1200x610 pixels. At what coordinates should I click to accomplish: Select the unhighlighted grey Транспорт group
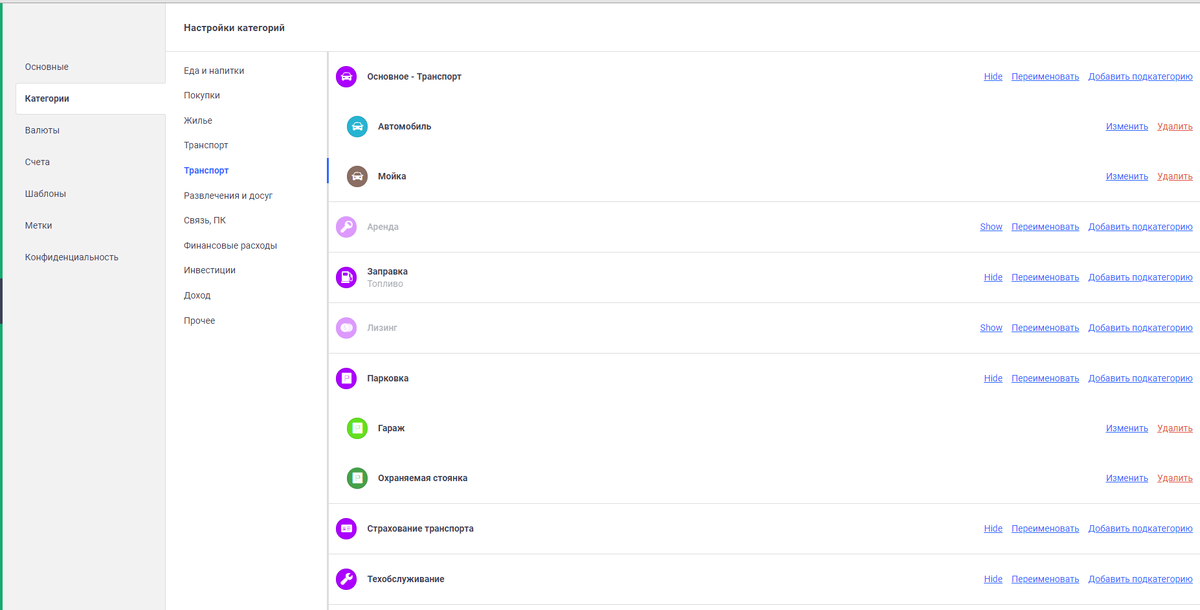206,145
